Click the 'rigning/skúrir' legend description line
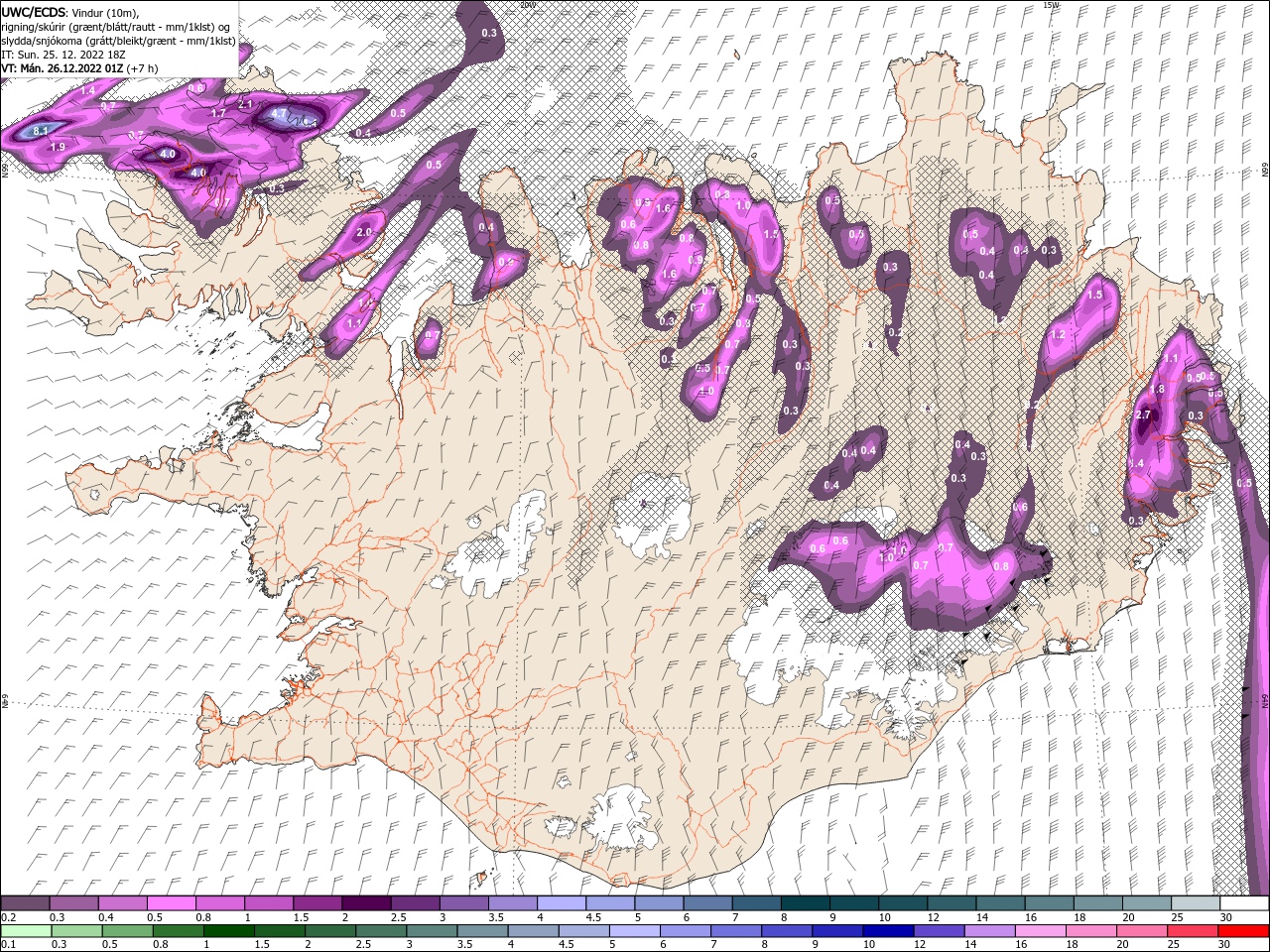Screen dimensions: 1270x952 (115, 27)
